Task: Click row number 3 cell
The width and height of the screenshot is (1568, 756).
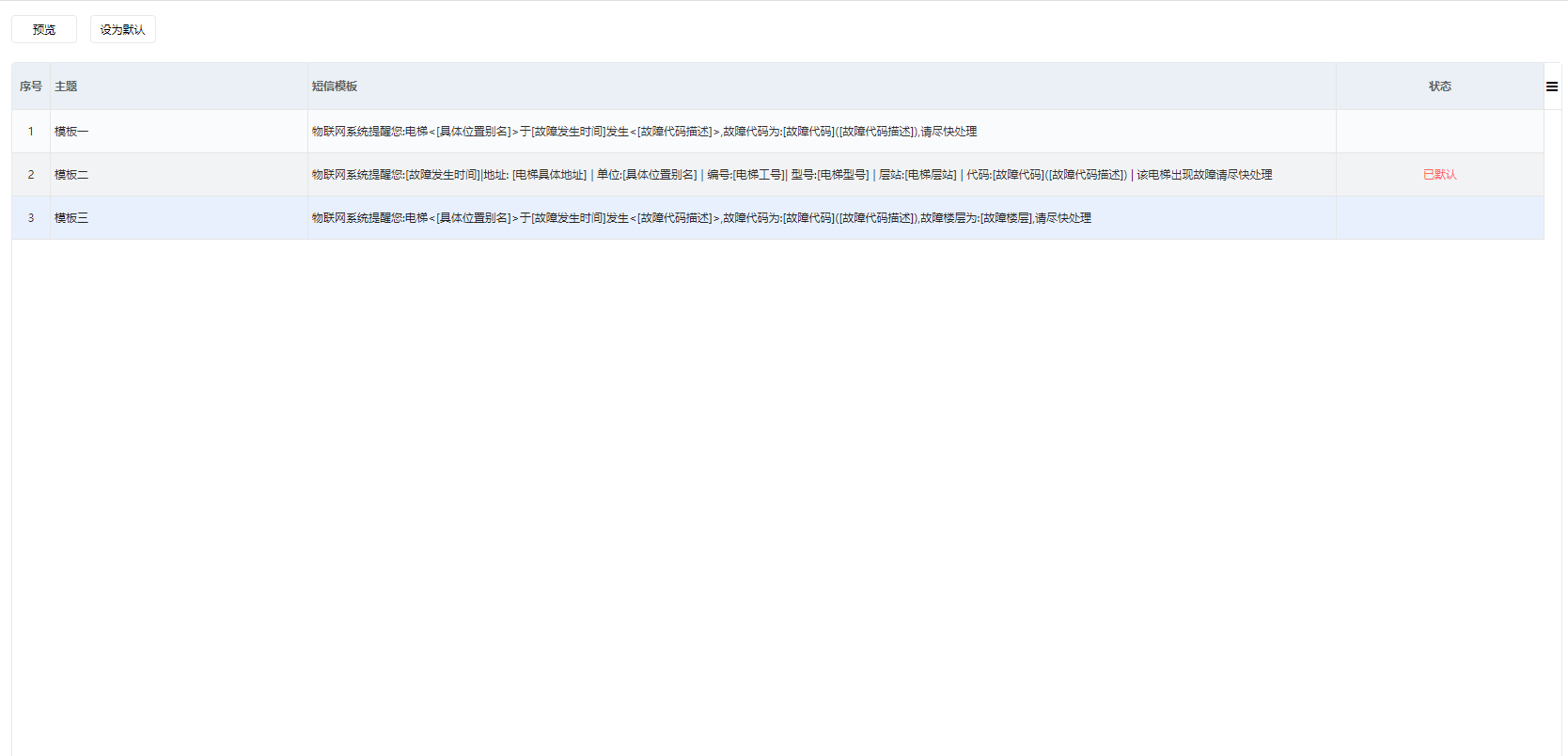Action: pos(31,218)
